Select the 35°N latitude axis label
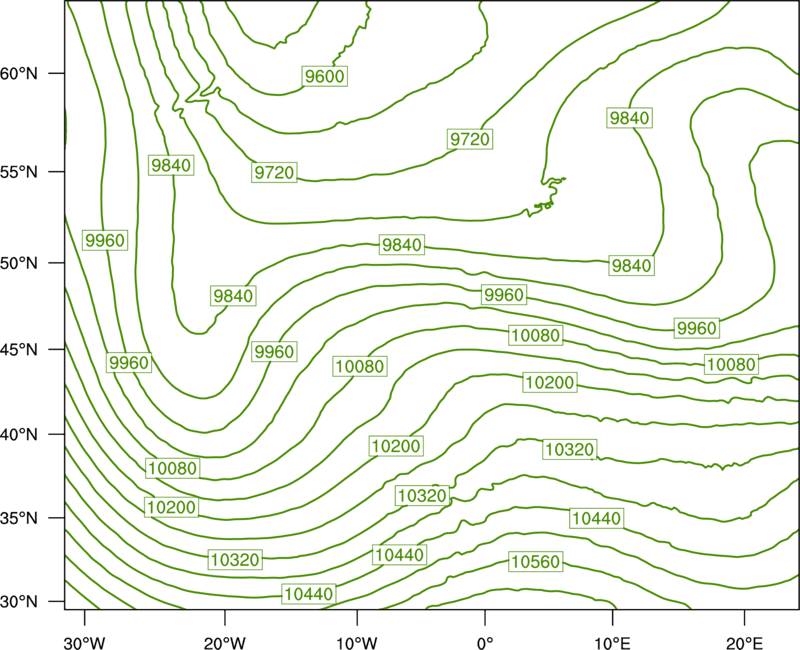The height and width of the screenshot is (650, 800). pyautogui.click(x=19, y=518)
